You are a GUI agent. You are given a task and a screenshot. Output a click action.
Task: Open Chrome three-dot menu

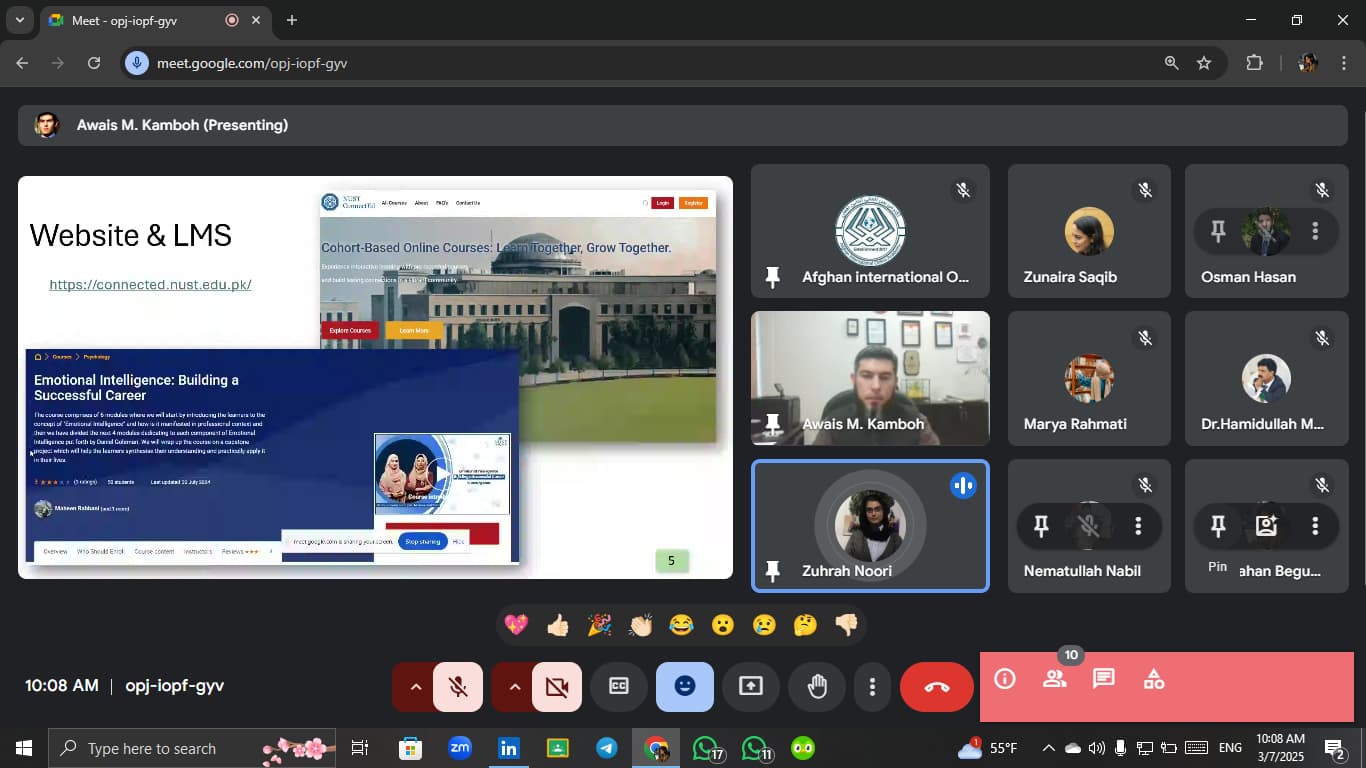pyautogui.click(x=1343, y=63)
